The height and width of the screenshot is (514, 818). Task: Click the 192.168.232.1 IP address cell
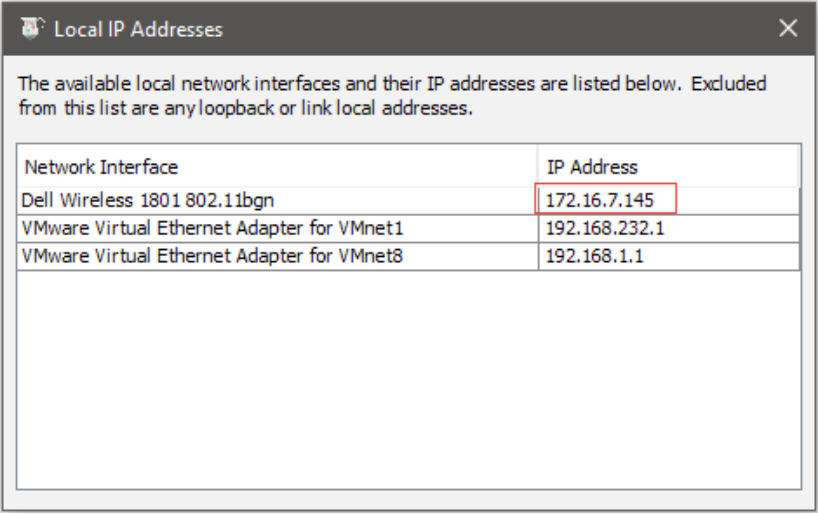coord(605,228)
